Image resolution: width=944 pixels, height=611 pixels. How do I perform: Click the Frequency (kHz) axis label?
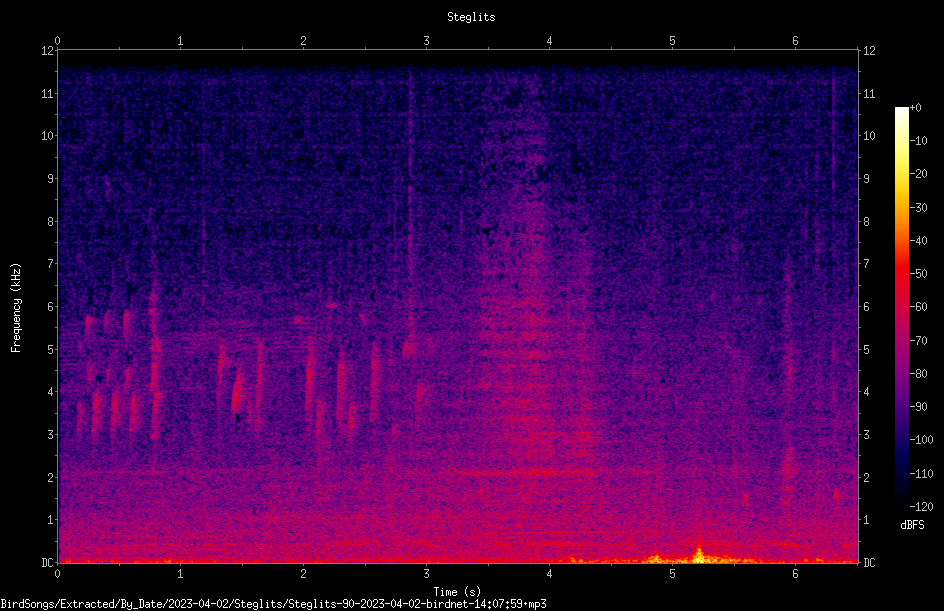(x=16, y=308)
